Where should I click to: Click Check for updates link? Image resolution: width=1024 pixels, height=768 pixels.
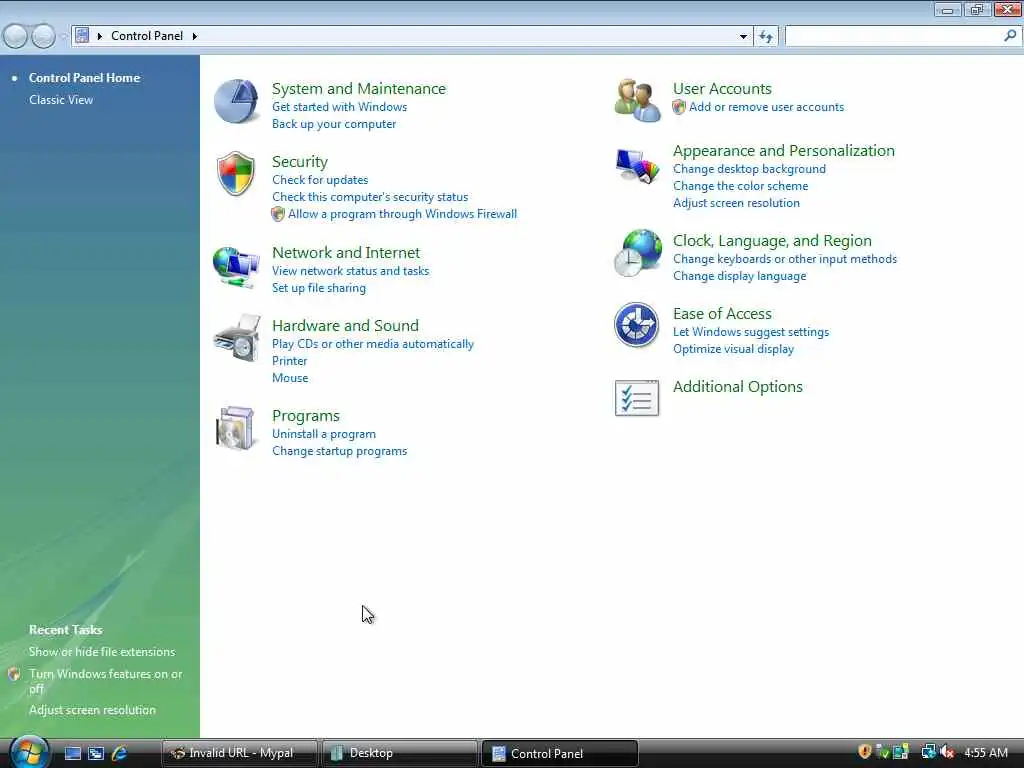tap(320, 180)
